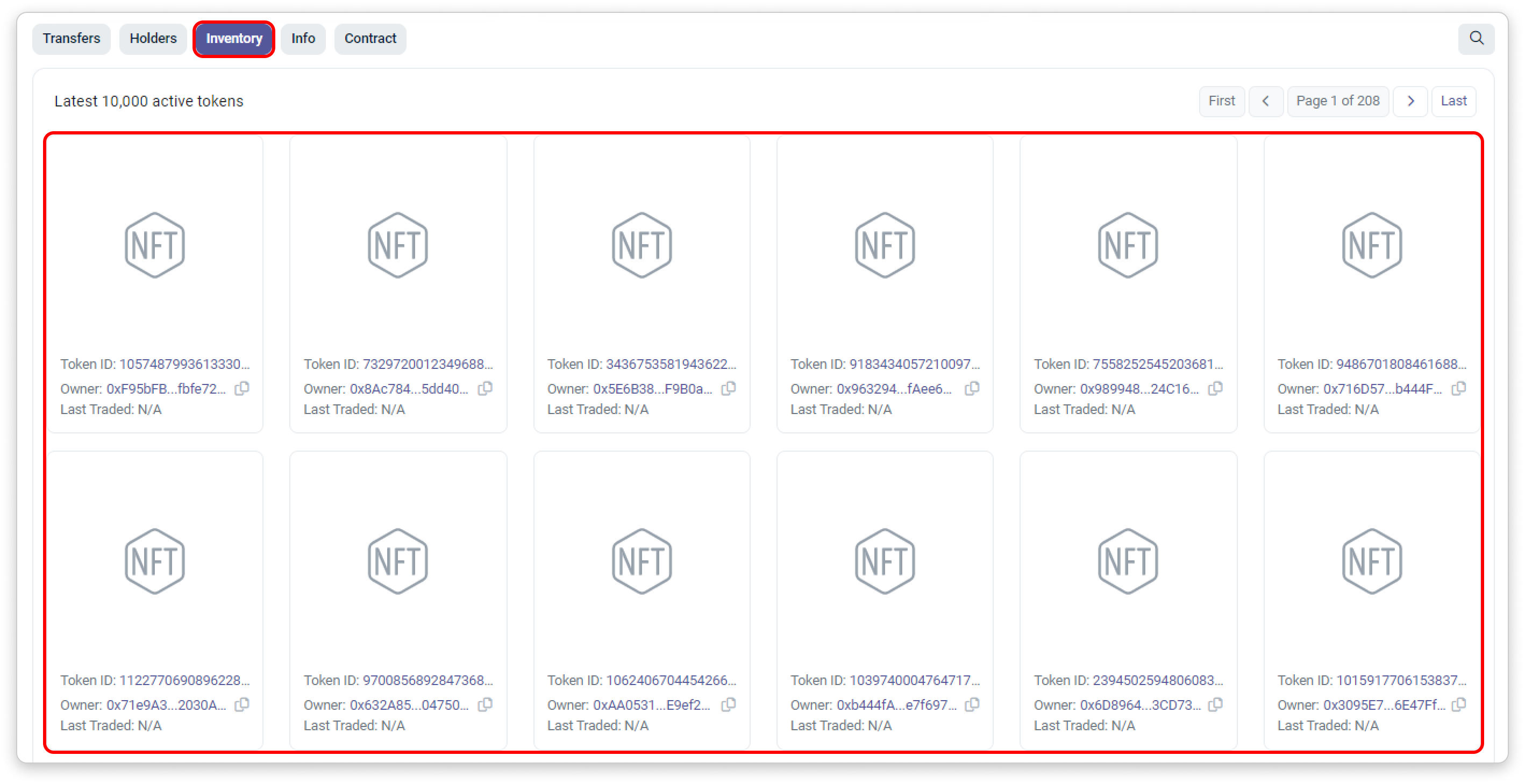Go to previous page with left chevron
Image resolution: width=1525 pixels, height=784 pixels.
click(1266, 101)
